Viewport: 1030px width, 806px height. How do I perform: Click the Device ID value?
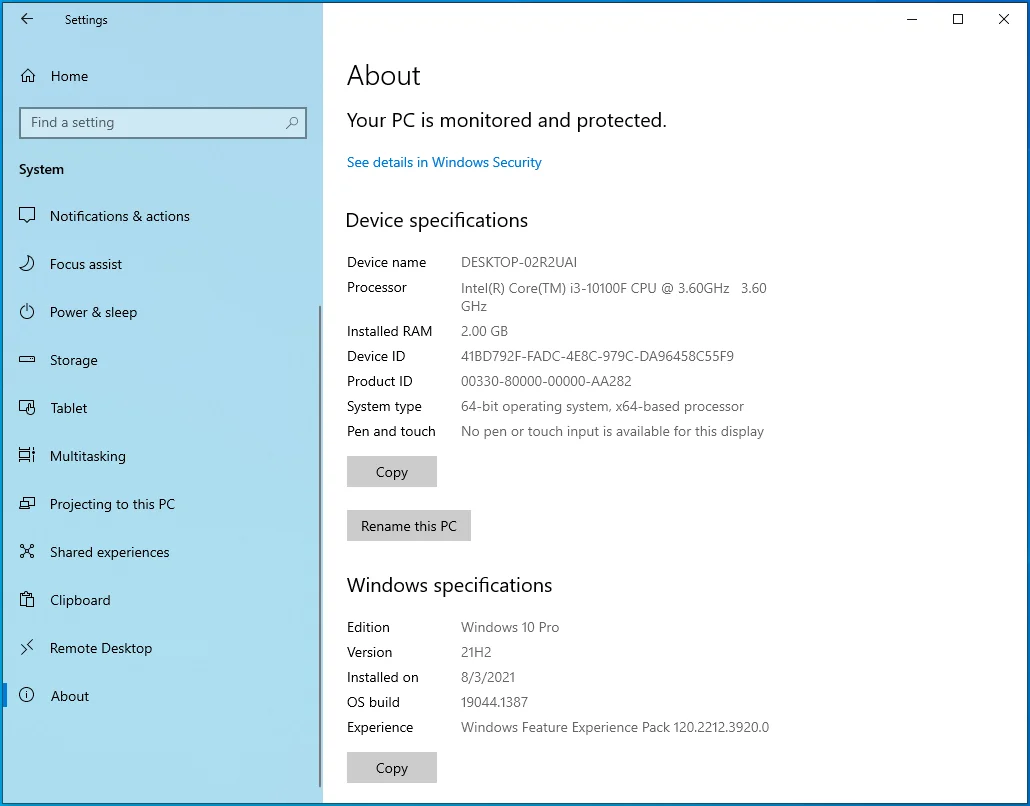pos(597,356)
